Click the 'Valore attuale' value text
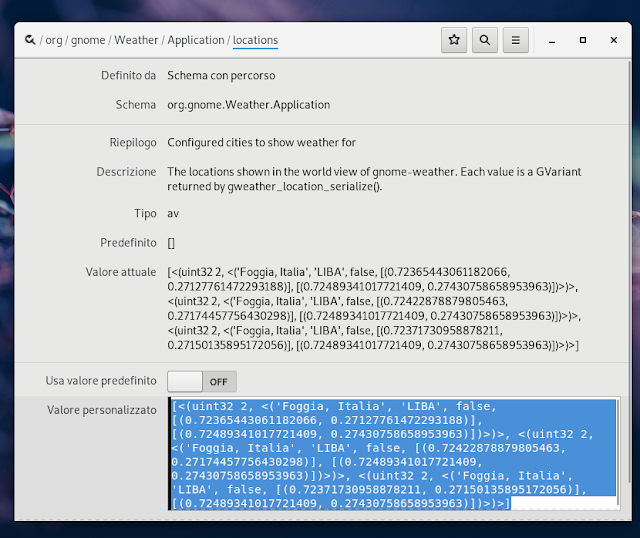 374,309
